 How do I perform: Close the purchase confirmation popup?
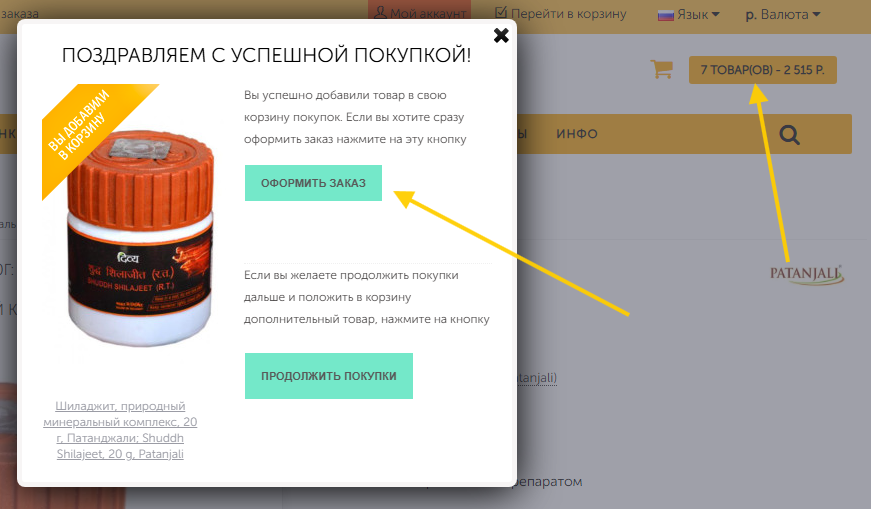[501, 36]
